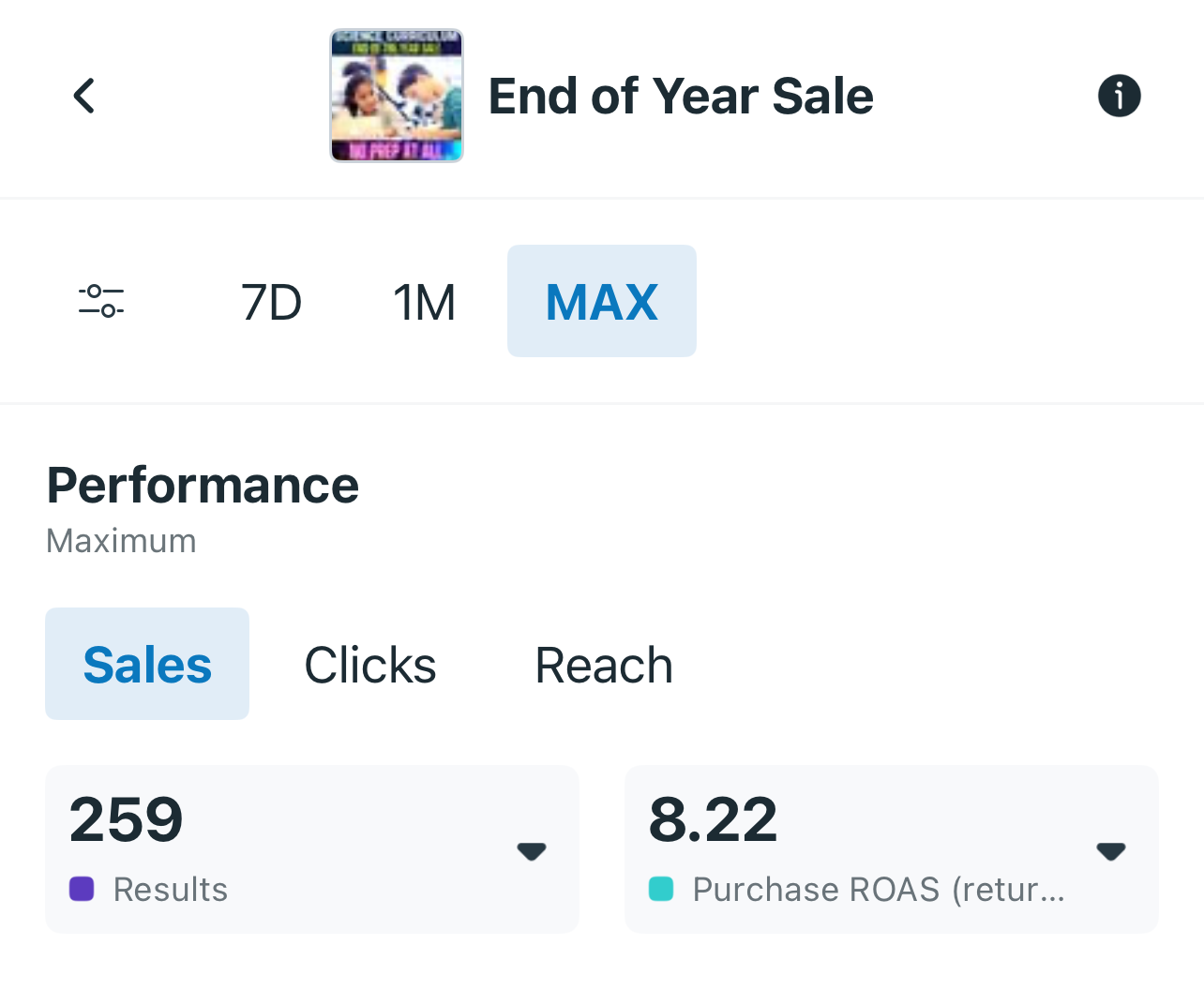This screenshot has width=1204, height=990.
Task: Open the campaign info icon
Action: [x=1119, y=96]
